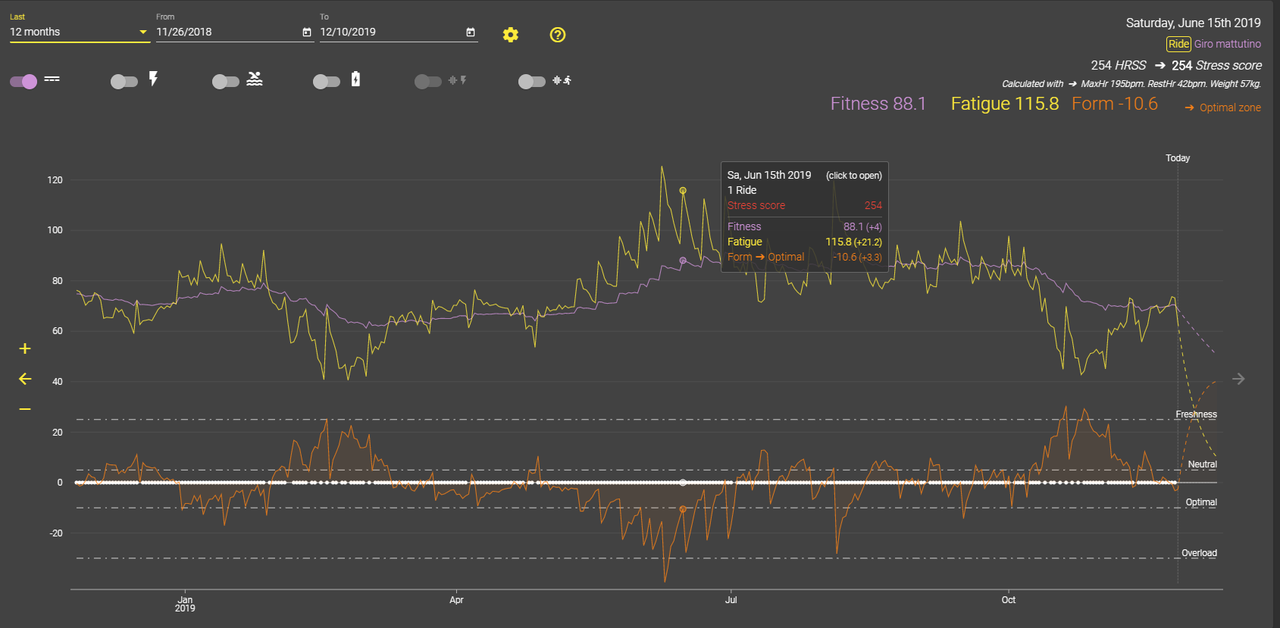
Task: Click the tooltip 1 Ride text
Action: click(x=742, y=190)
